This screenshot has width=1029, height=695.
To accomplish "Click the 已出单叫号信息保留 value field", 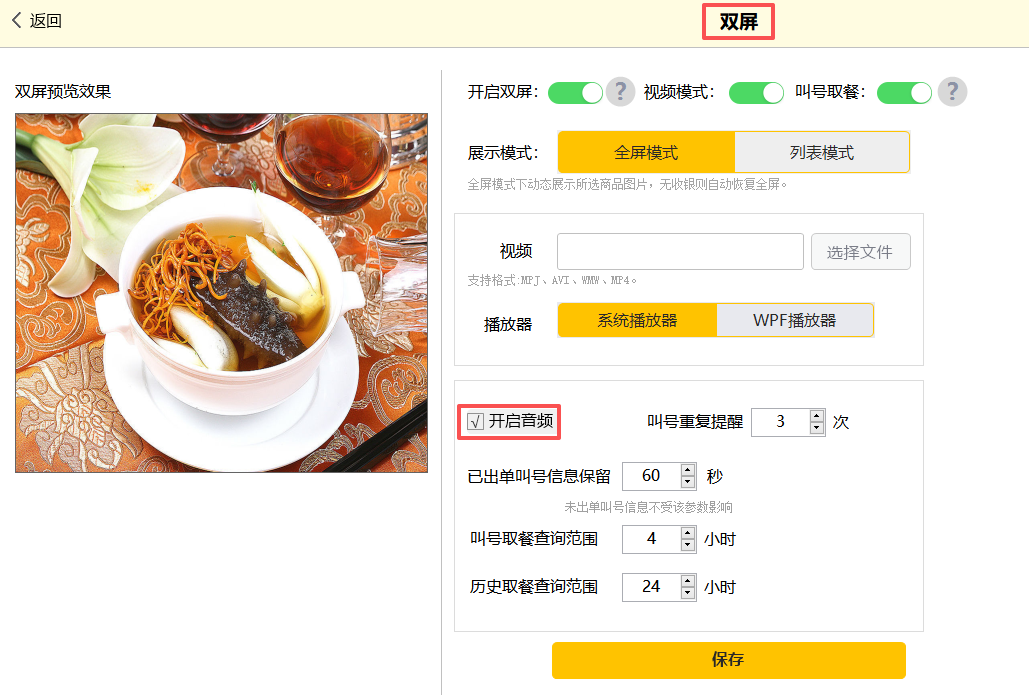I will click(650, 476).
